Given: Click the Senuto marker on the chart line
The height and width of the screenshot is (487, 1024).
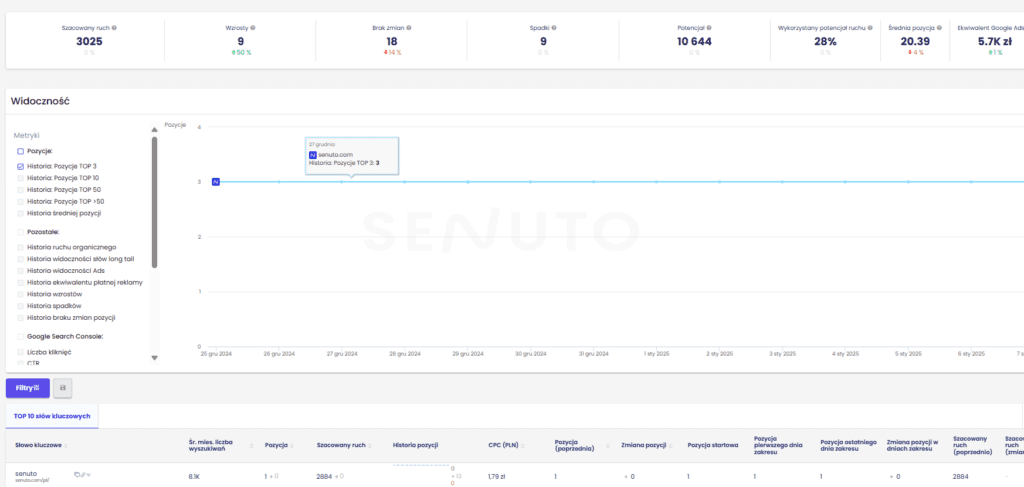Looking at the screenshot, I should pos(215,181).
